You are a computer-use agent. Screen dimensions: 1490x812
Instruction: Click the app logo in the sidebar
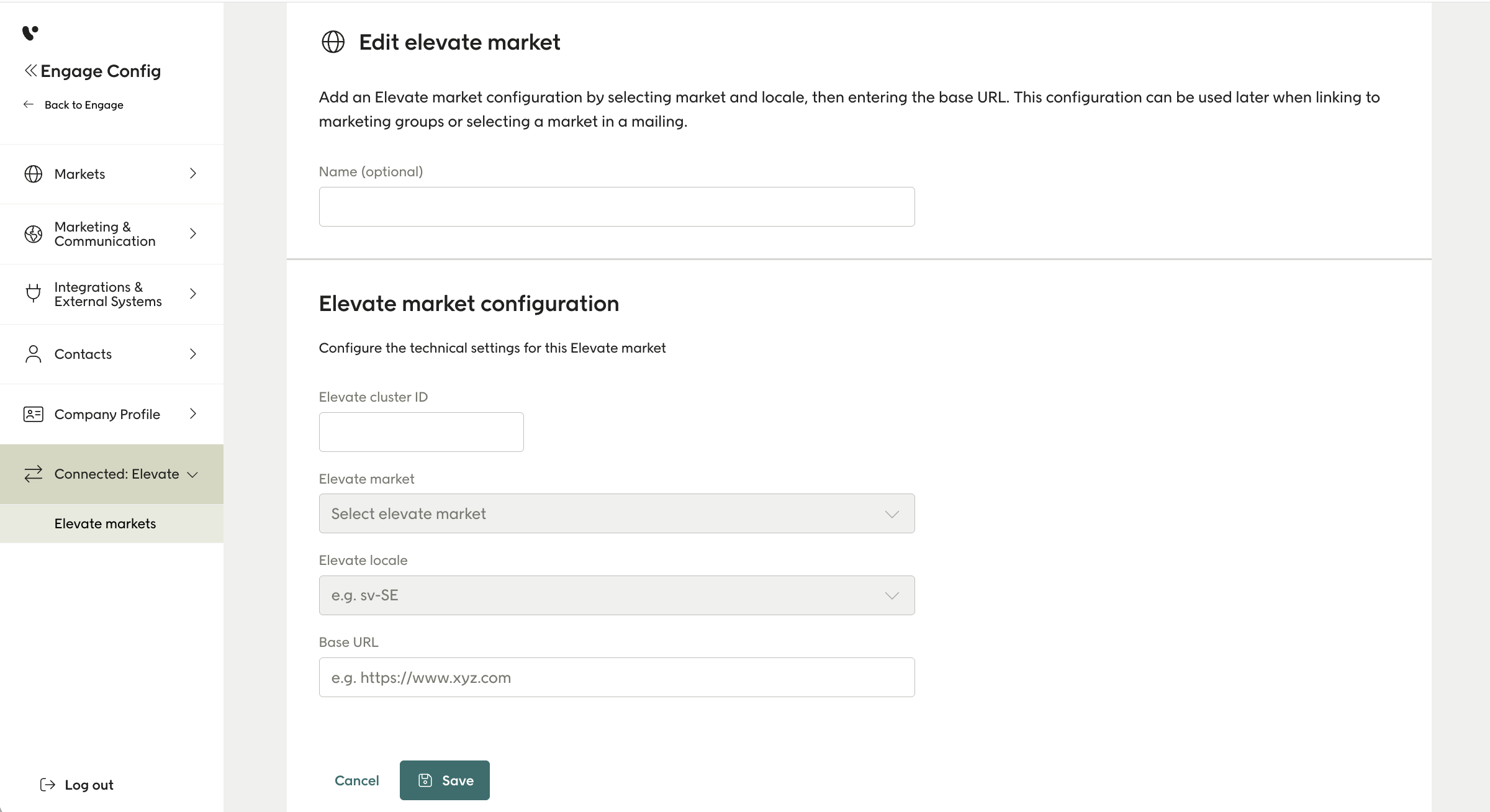30,32
